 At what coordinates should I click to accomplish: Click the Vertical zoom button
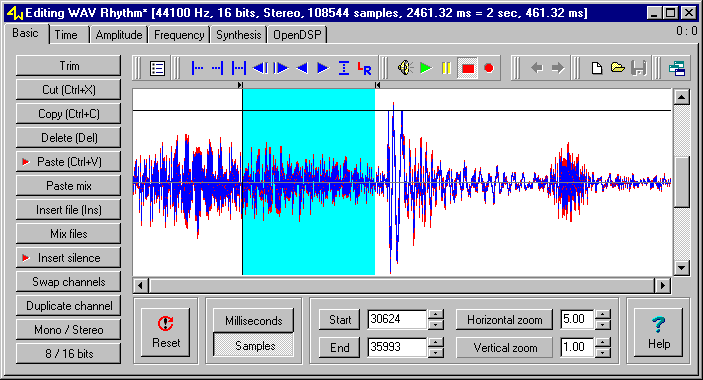(504, 348)
